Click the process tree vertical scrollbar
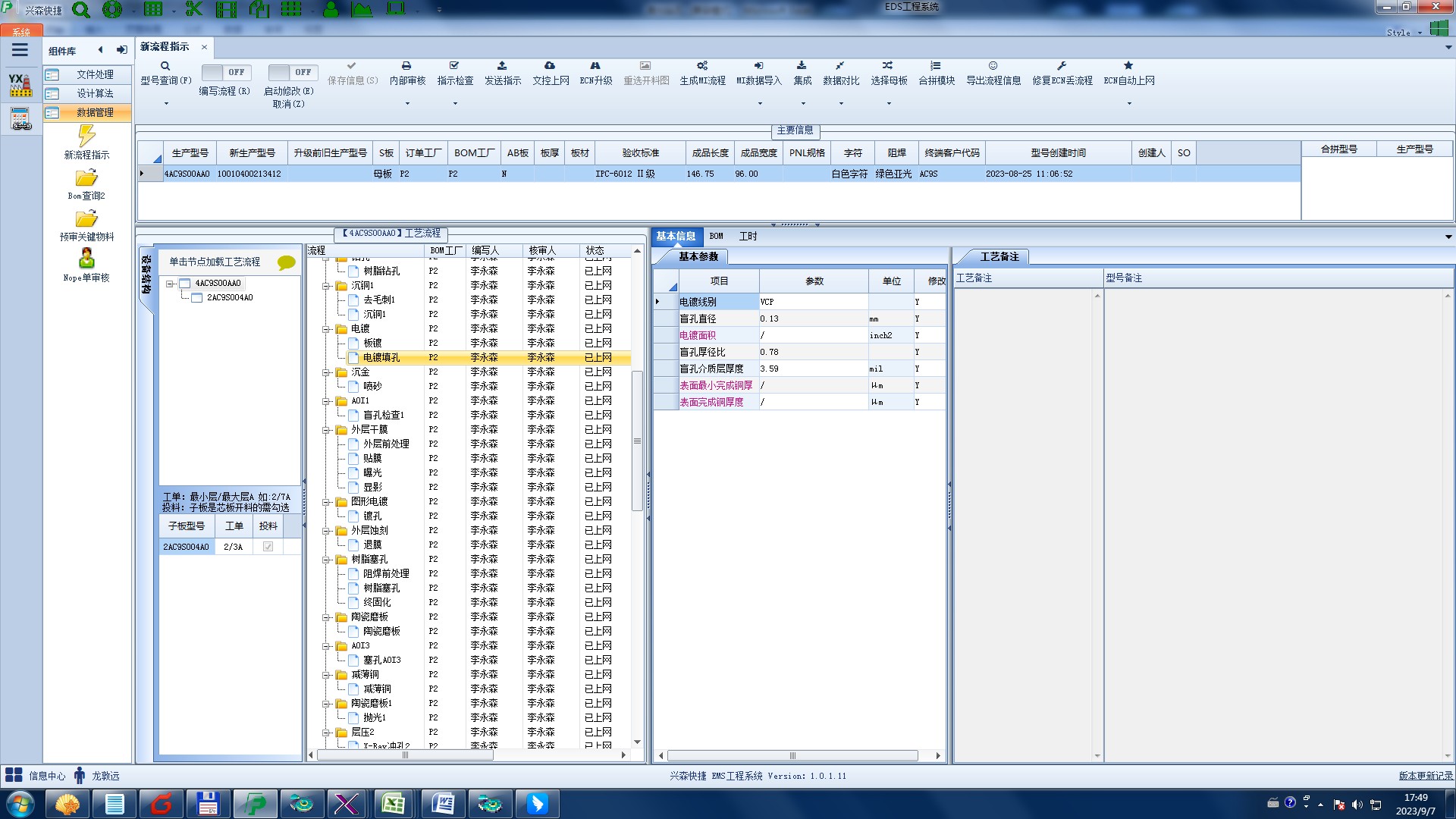This screenshot has width=1456, height=819. tap(637, 441)
